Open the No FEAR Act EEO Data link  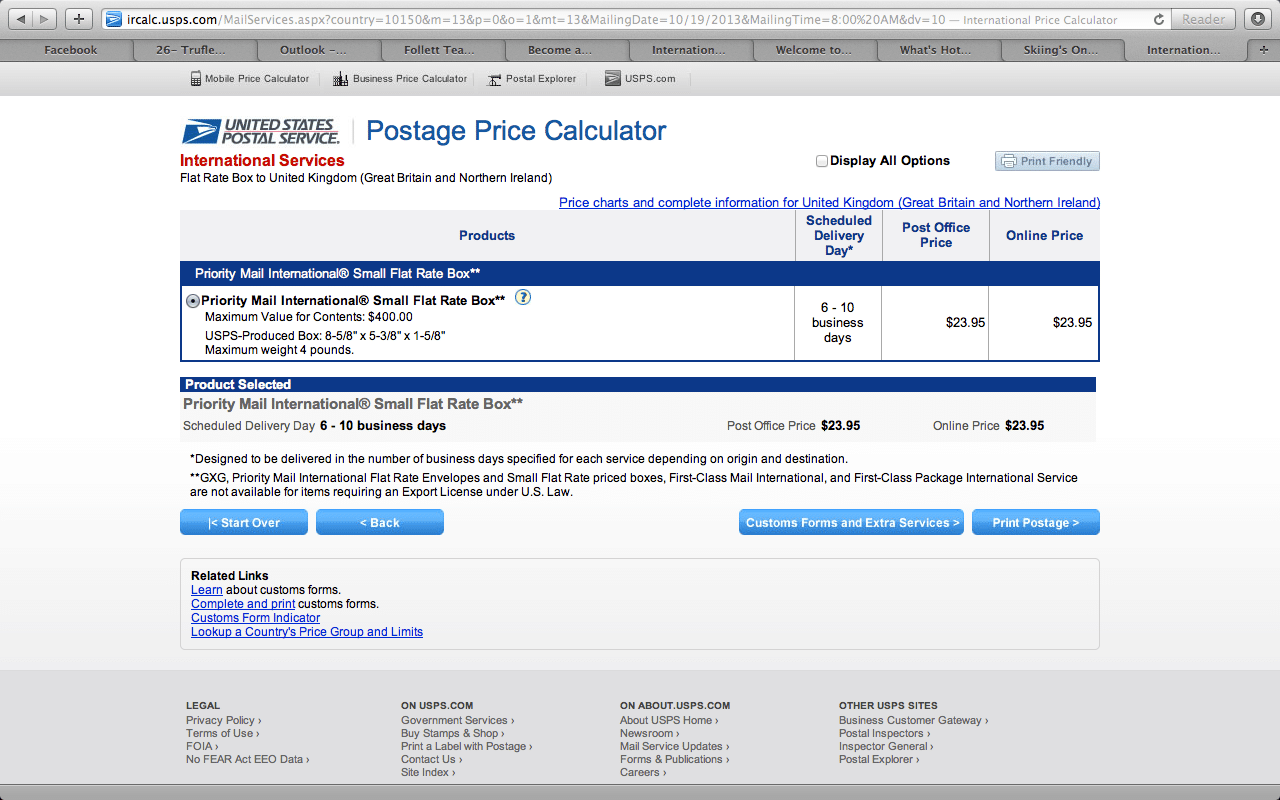247,759
